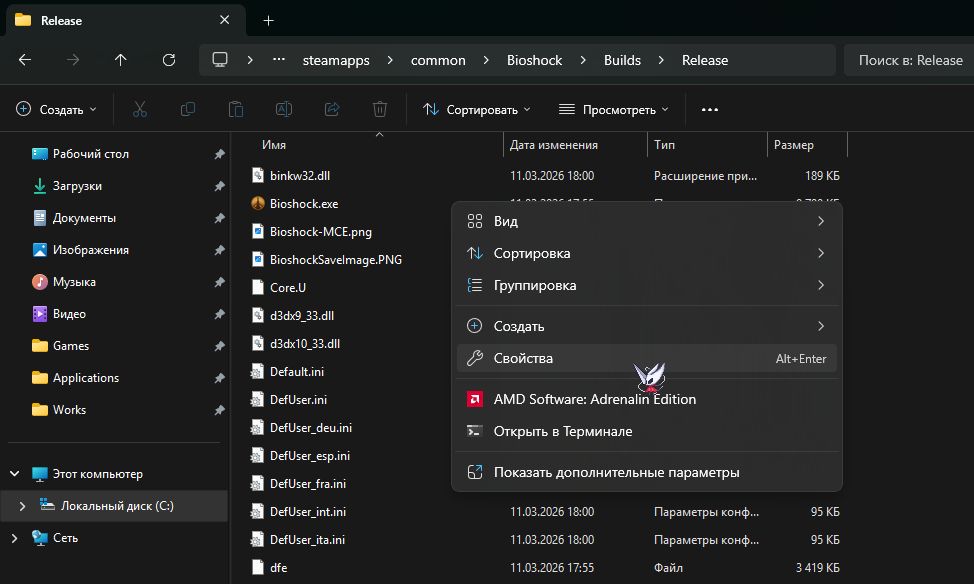Open Создать submenu in context menu

point(647,326)
